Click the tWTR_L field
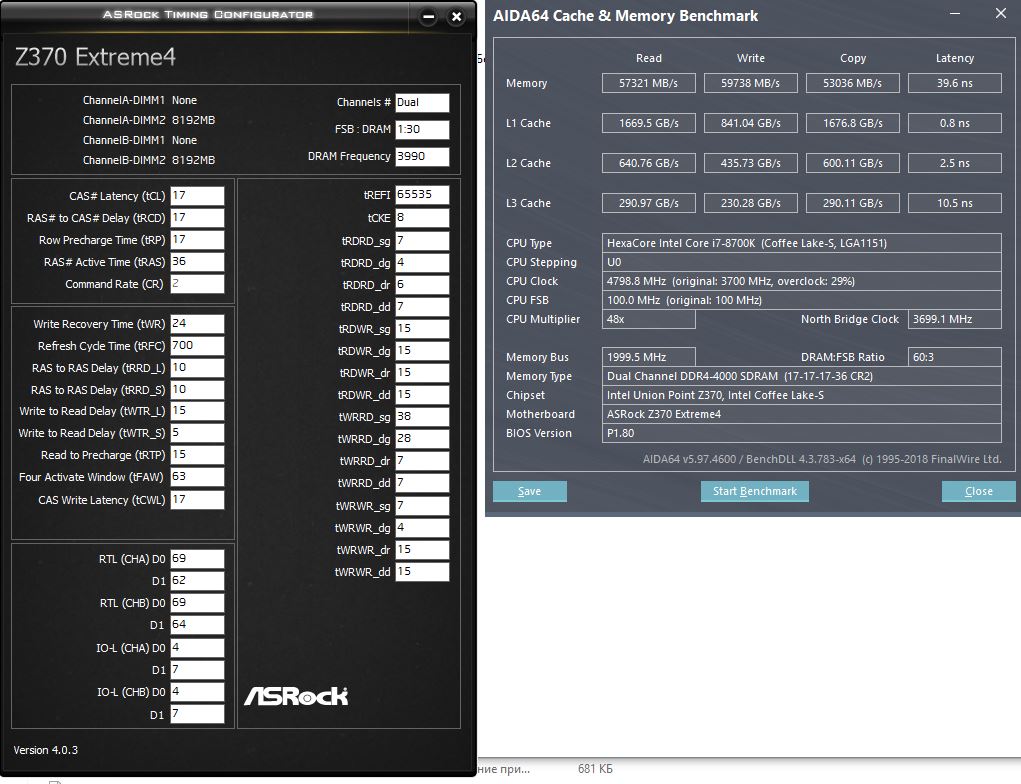 197,411
